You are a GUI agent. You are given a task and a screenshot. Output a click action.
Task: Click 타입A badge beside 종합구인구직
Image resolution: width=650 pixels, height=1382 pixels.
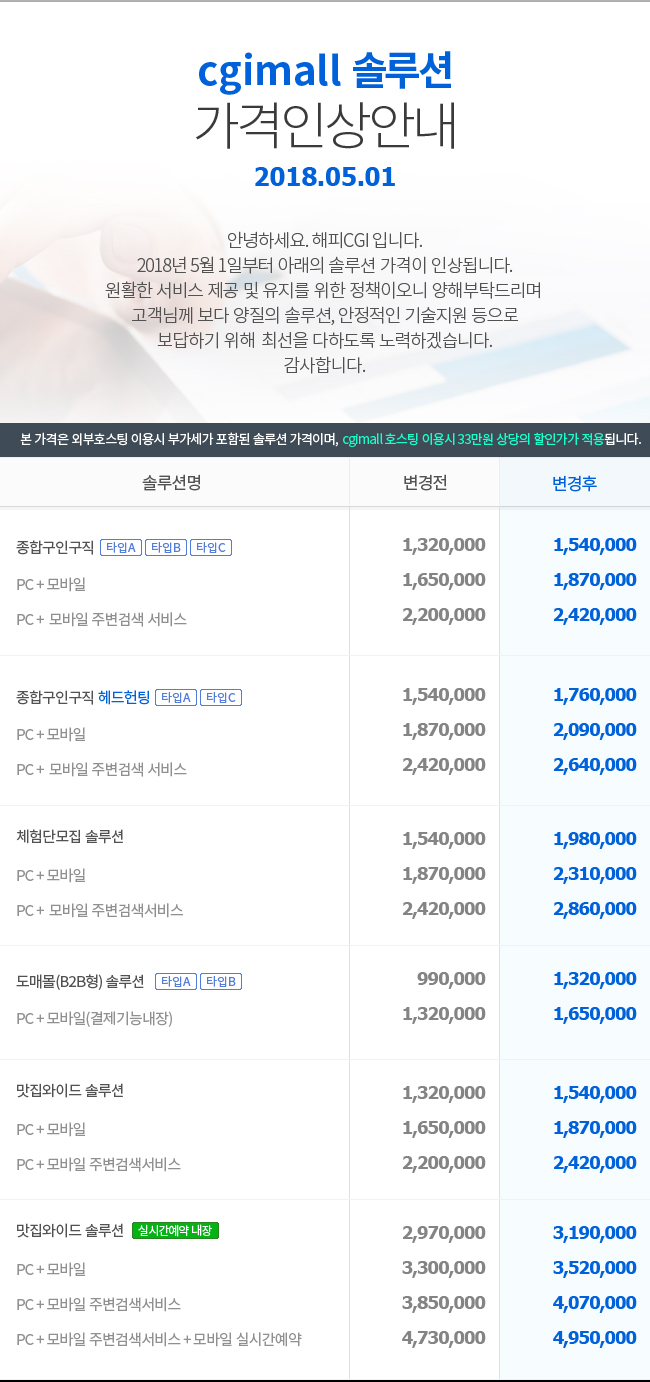click(x=121, y=547)
